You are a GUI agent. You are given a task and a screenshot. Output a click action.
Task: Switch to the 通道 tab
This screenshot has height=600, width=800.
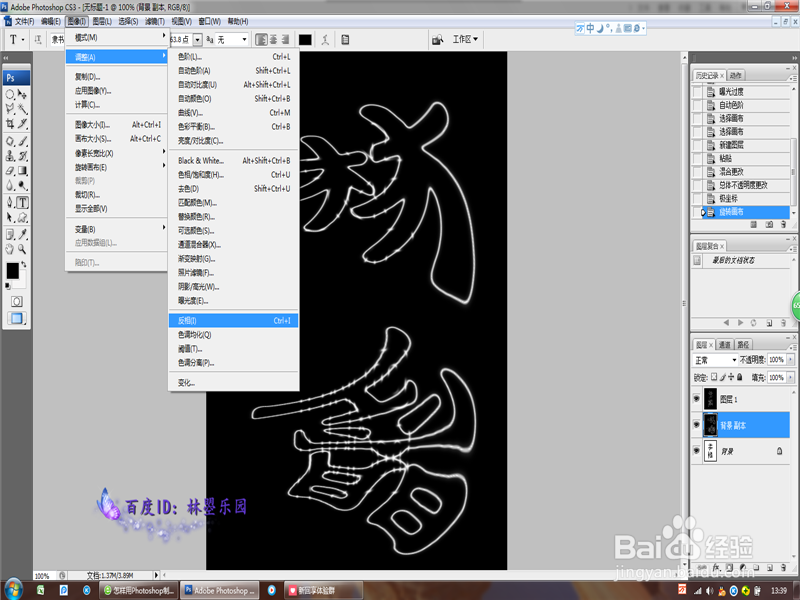[727, 343]
